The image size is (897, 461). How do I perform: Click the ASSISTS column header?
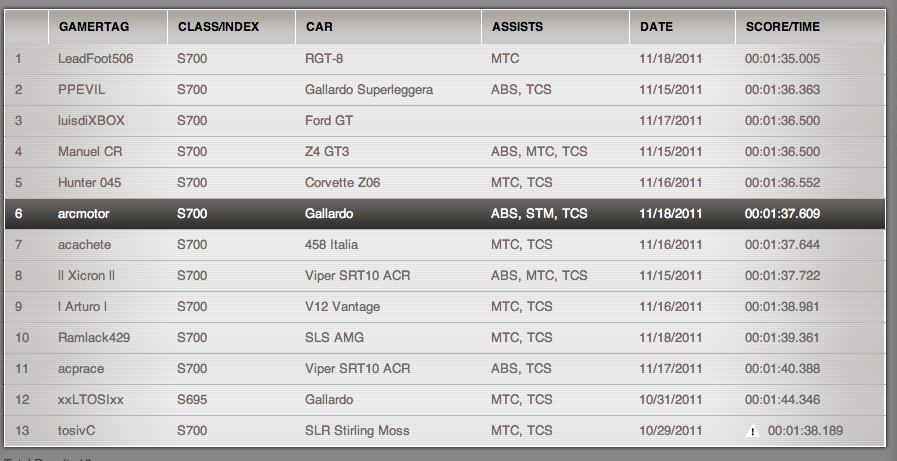[x=516, y=27]
